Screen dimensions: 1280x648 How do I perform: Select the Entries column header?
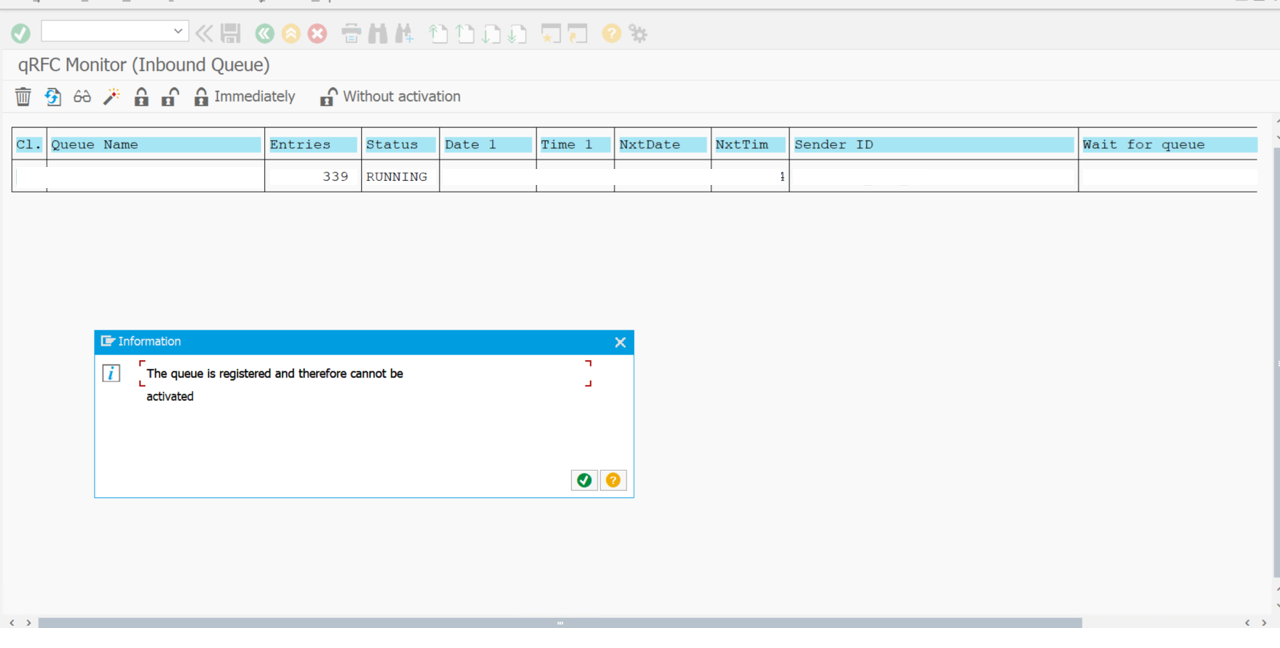pos(312,144)
